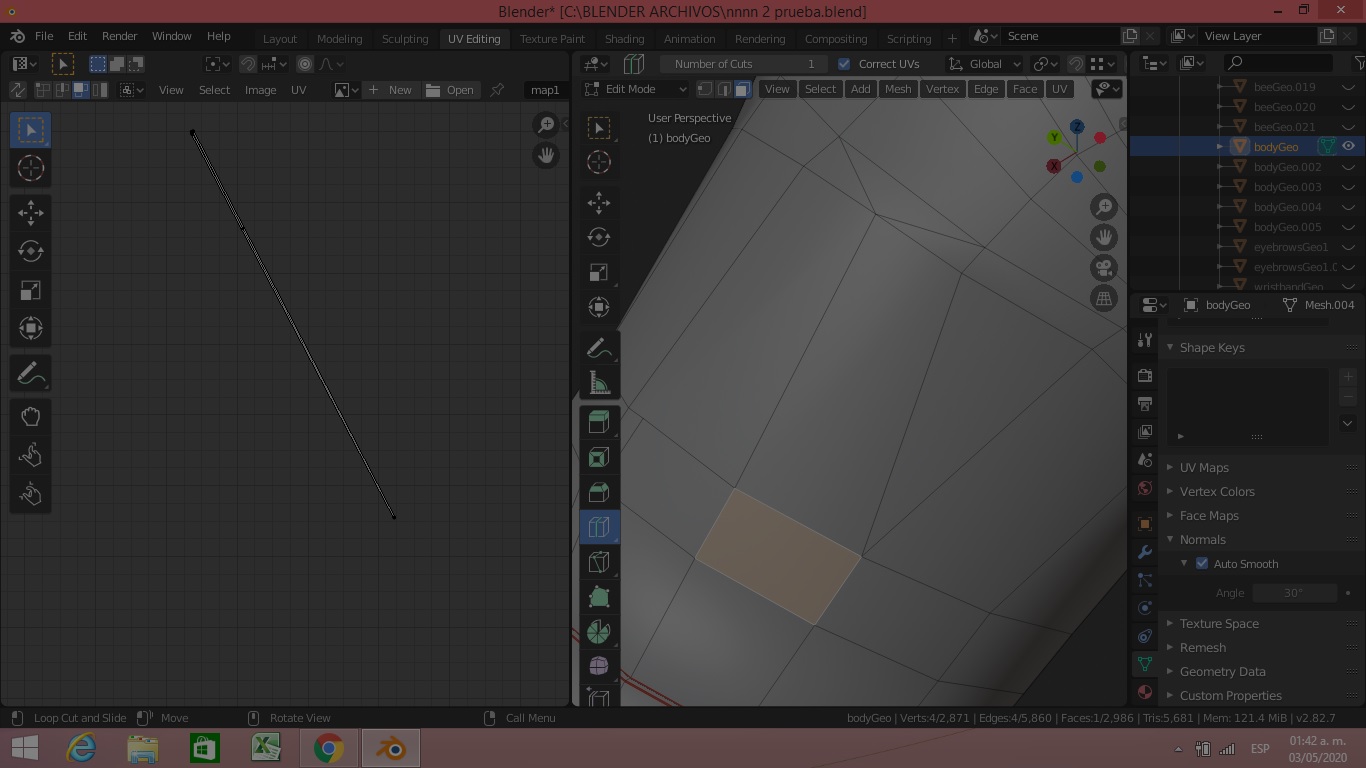Select the Loop Cut tool
The width and height of the screenshot is (1366, 768).
[599, 527]
